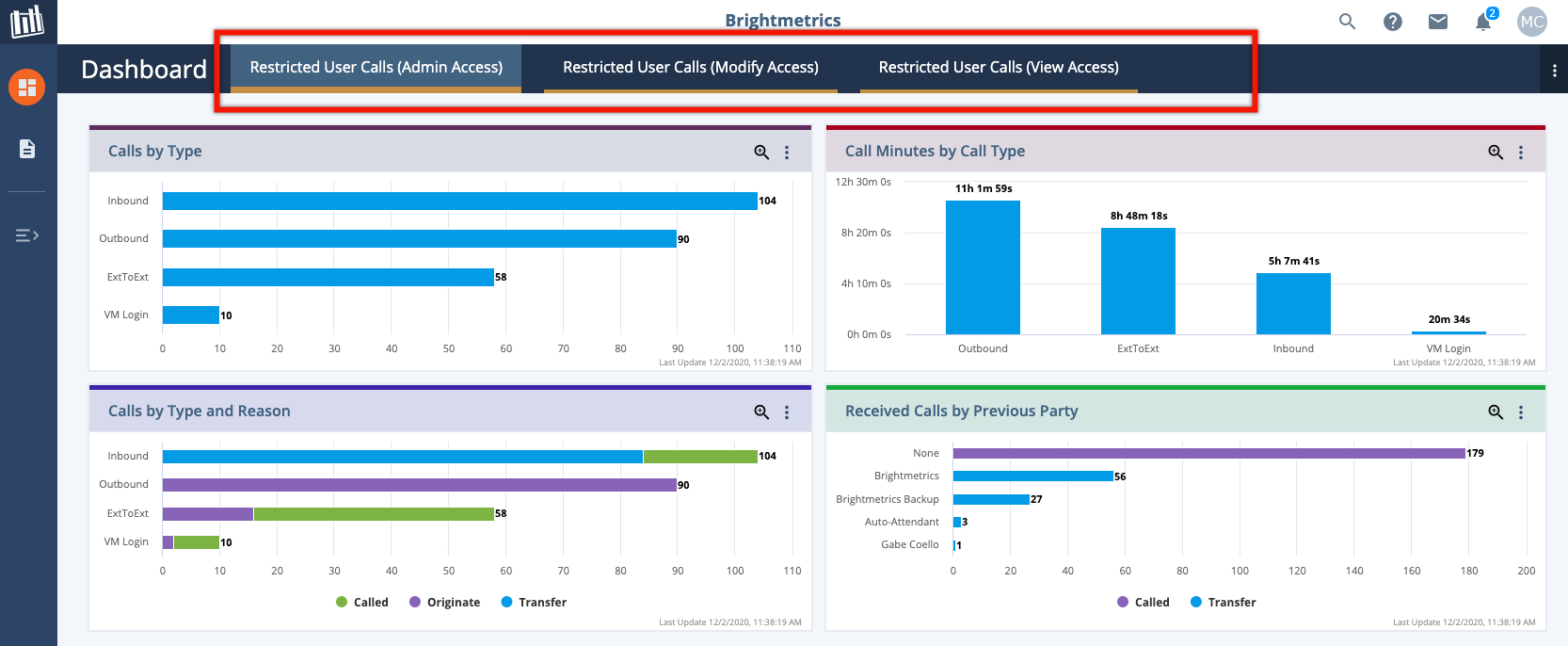
Task: Click the Inbound column in Call Minutes chart
Action: 1293,303
